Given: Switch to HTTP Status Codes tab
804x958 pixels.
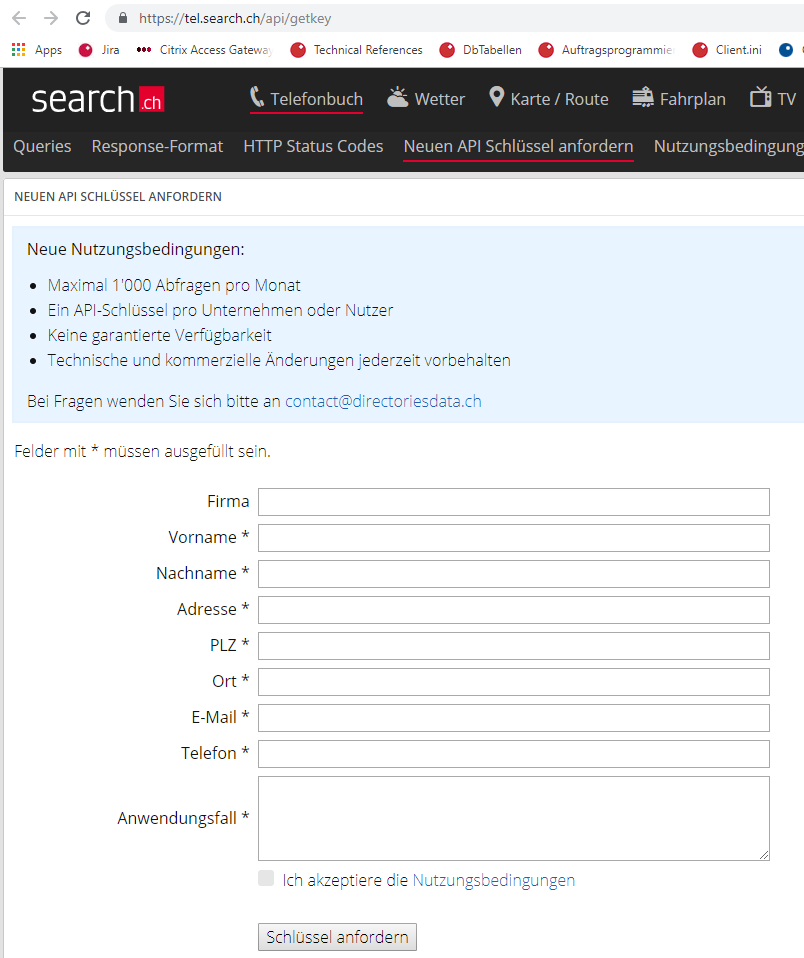Looking at the screenshot, I should 313,147.
